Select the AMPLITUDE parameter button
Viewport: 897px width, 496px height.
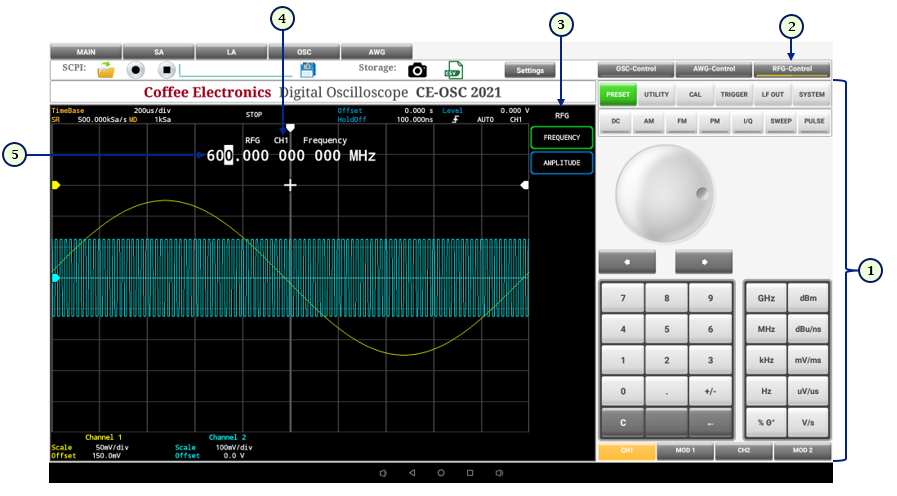coord(561,162)
